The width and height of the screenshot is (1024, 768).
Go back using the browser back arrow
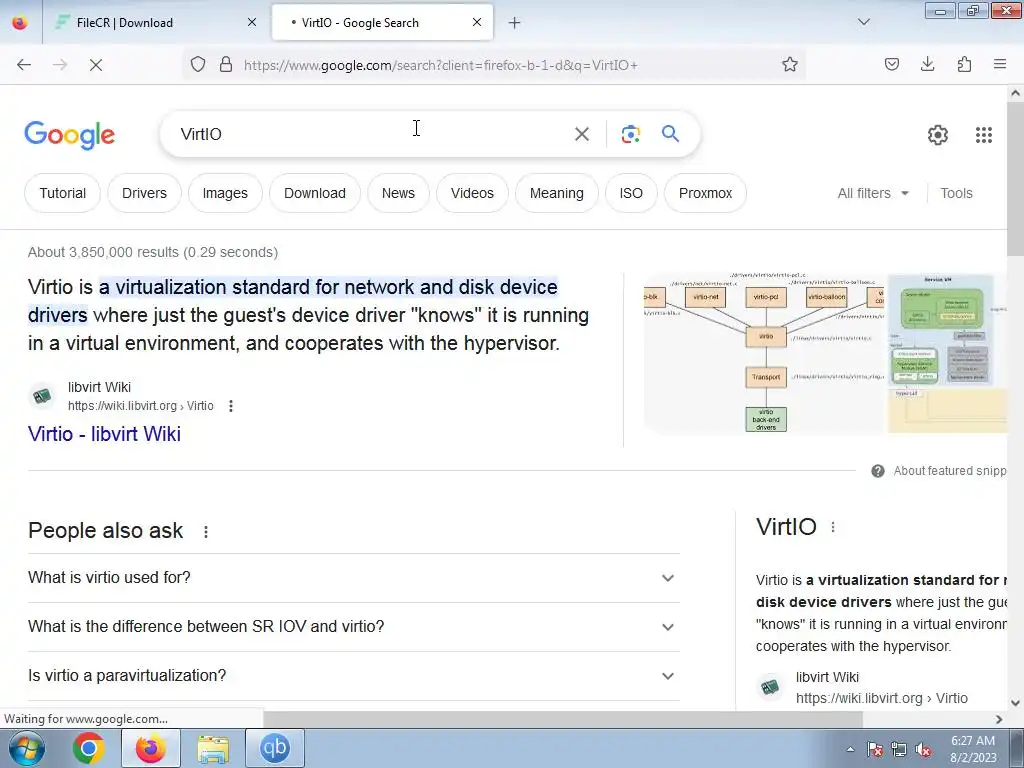(24, 65)
